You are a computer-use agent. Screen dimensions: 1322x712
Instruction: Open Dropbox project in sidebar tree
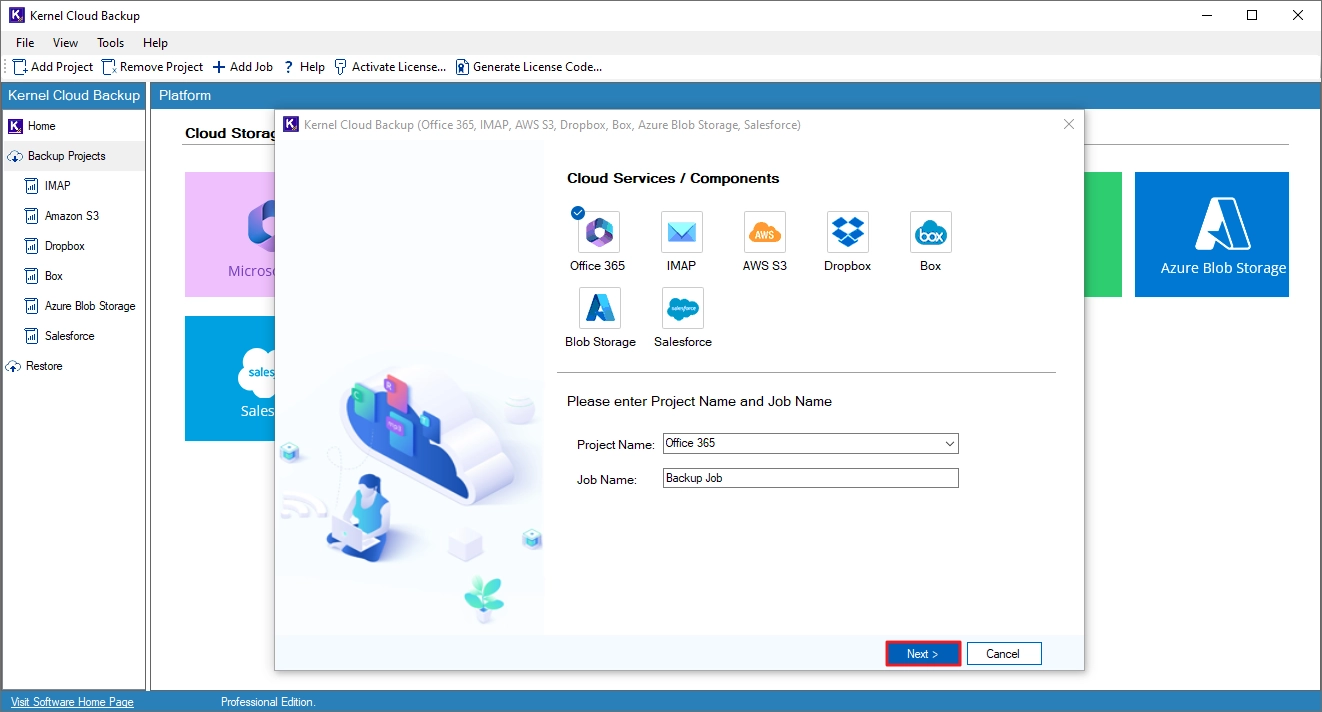coord(55,246)
